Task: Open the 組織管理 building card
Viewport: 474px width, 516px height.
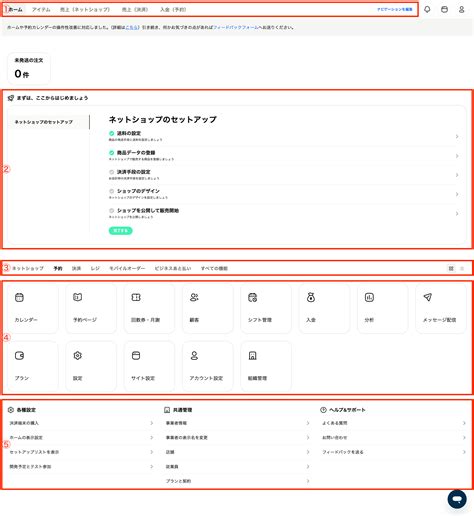Action: tap(266, 366)
